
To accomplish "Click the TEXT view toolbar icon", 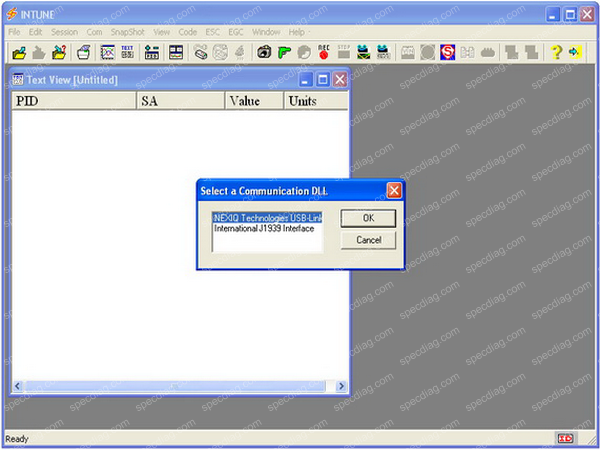I will (127, 52).
